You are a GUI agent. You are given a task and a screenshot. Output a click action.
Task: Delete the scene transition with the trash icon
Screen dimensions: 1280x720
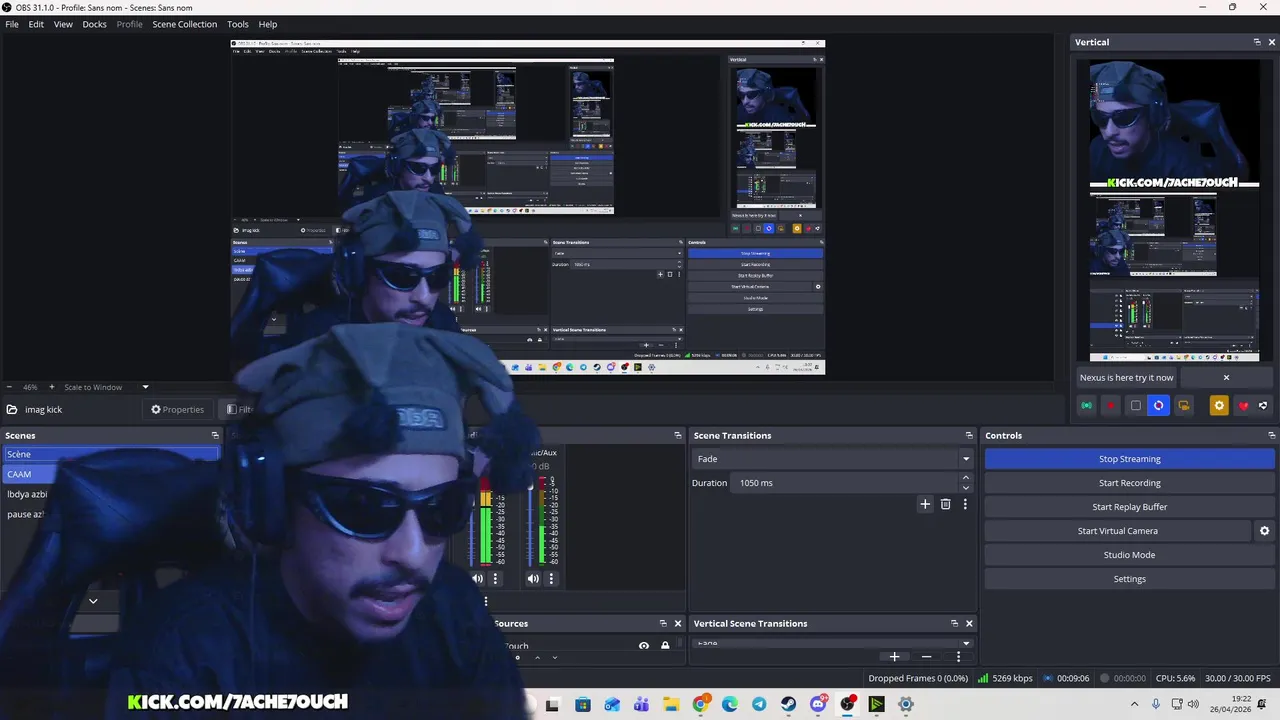945,504
